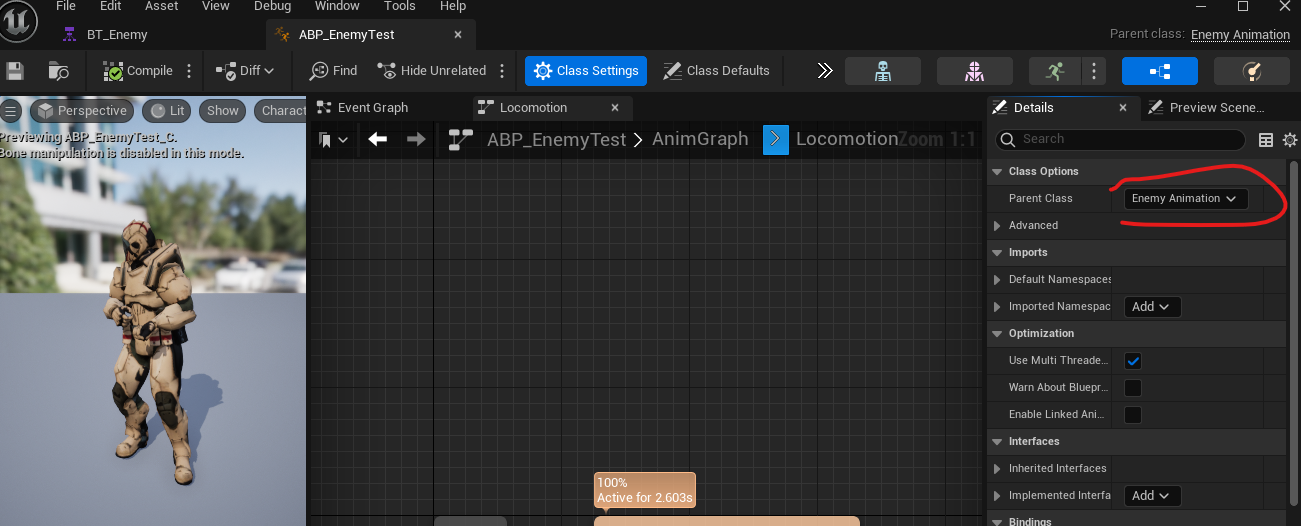The image size is (1301, 526).
Task: Switch to the Event Graph tab
Action: [x=372, y=108]
